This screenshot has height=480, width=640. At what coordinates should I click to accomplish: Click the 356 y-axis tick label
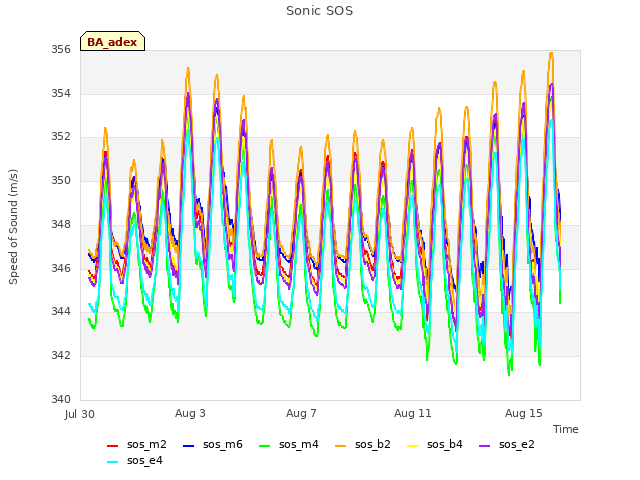61,49
